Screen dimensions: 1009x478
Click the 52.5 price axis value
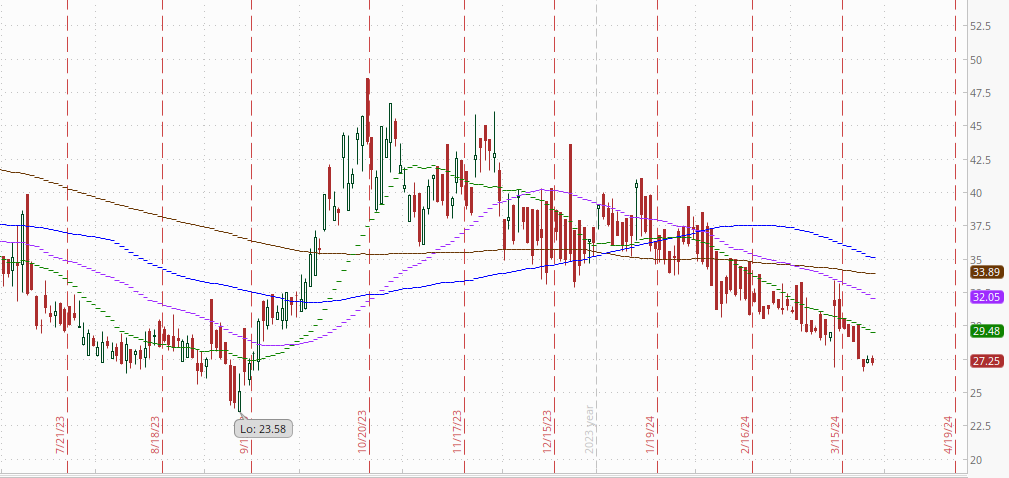[979, 26]
